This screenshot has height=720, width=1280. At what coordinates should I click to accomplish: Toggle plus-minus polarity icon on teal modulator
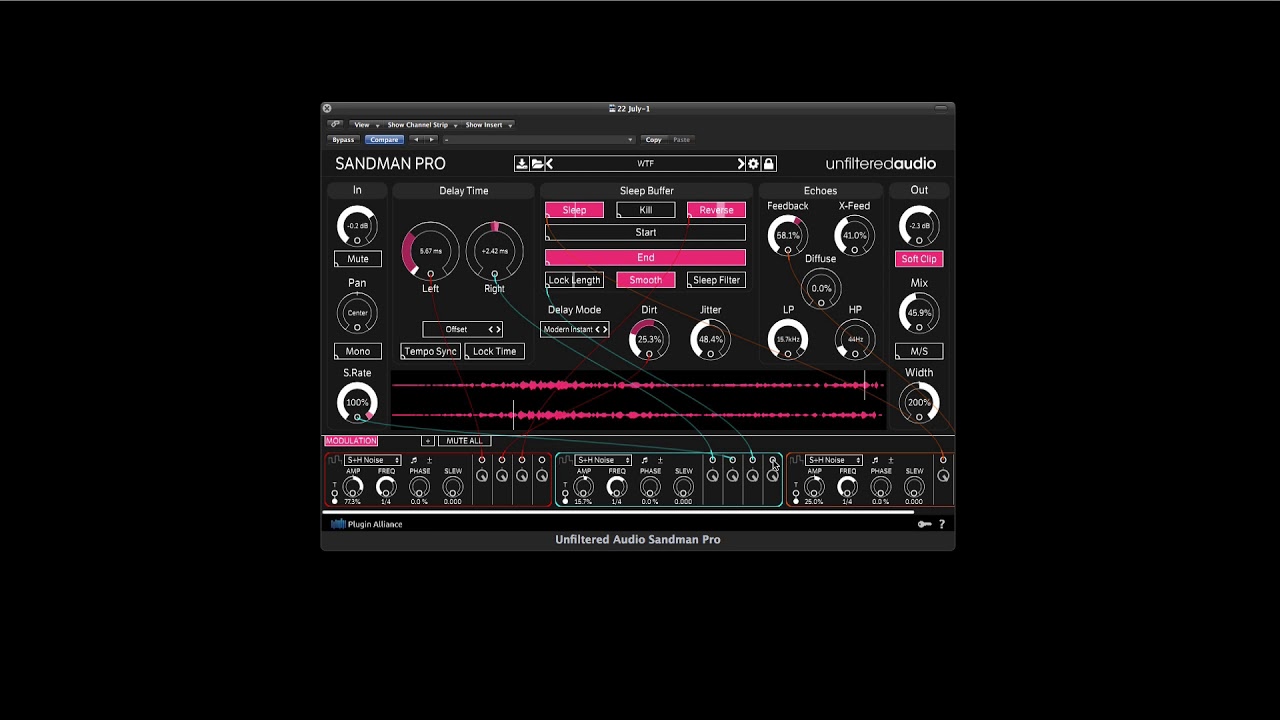coord(660,460)
